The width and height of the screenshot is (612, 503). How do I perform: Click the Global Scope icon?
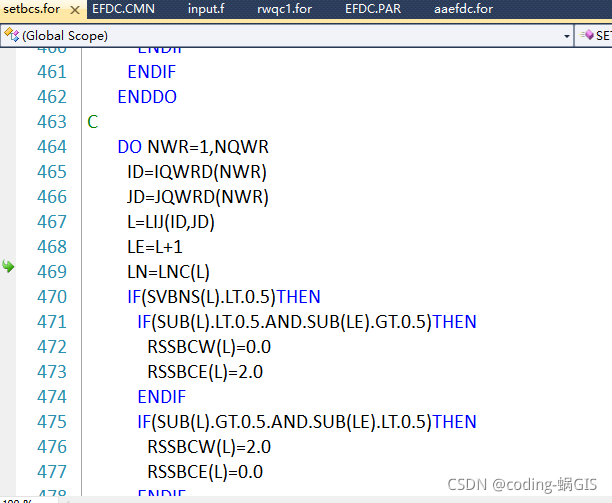point(11,35)
